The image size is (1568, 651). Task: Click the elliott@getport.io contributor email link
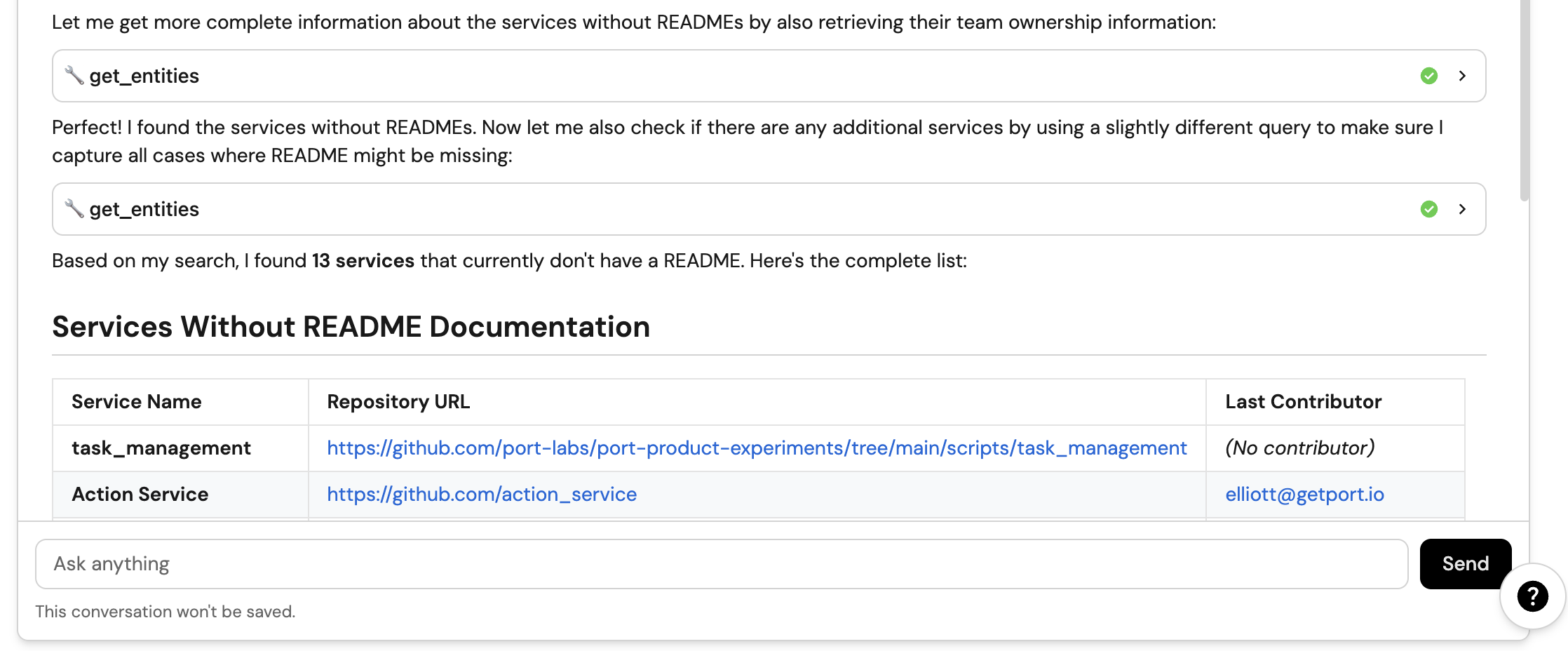click(x=1304, y=495)
